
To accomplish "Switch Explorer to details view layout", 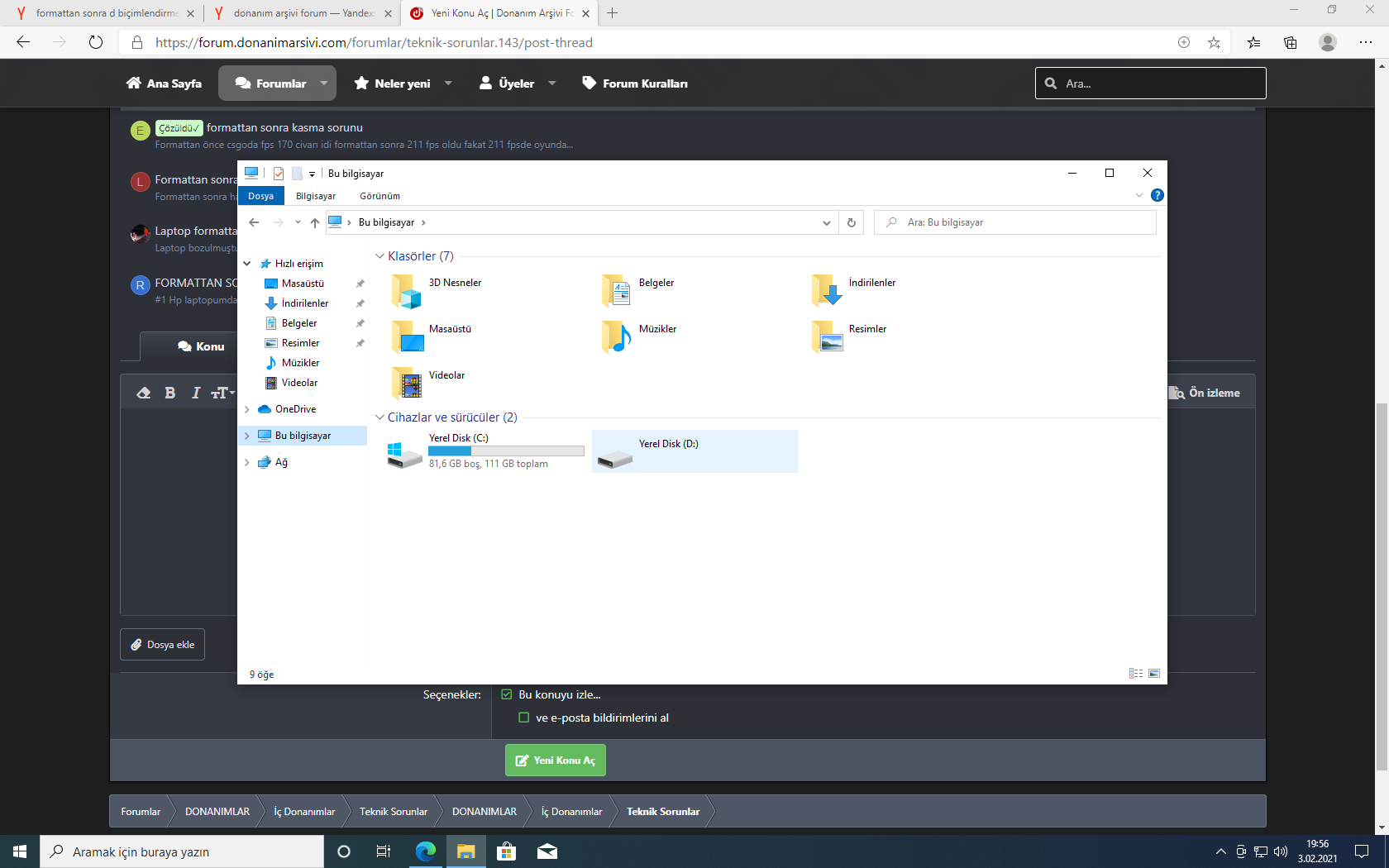I will 1136,674.
